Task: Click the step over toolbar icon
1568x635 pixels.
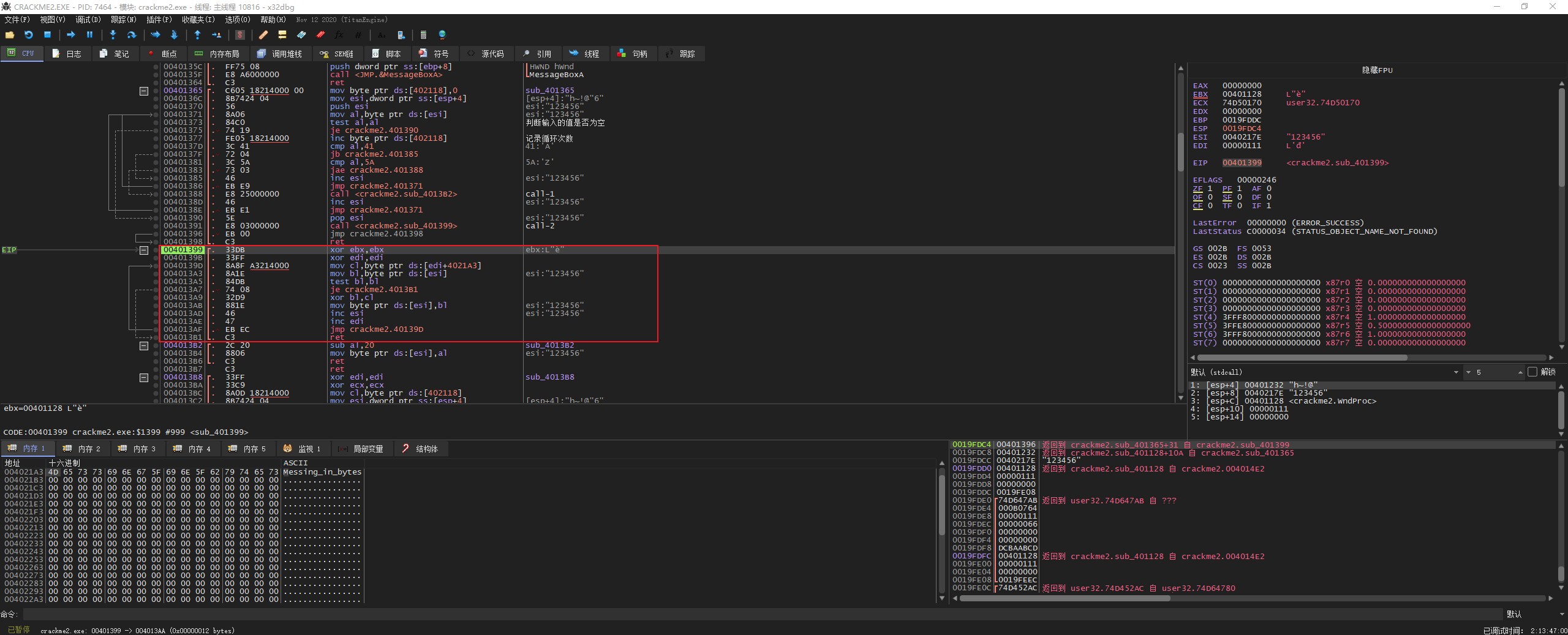Action: click(x=131, y=35)
